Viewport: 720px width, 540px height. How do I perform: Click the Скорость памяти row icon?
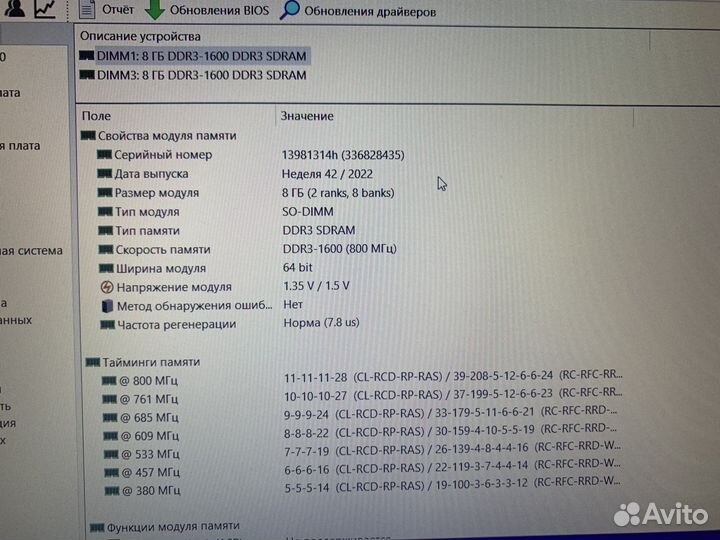point(106,249)
